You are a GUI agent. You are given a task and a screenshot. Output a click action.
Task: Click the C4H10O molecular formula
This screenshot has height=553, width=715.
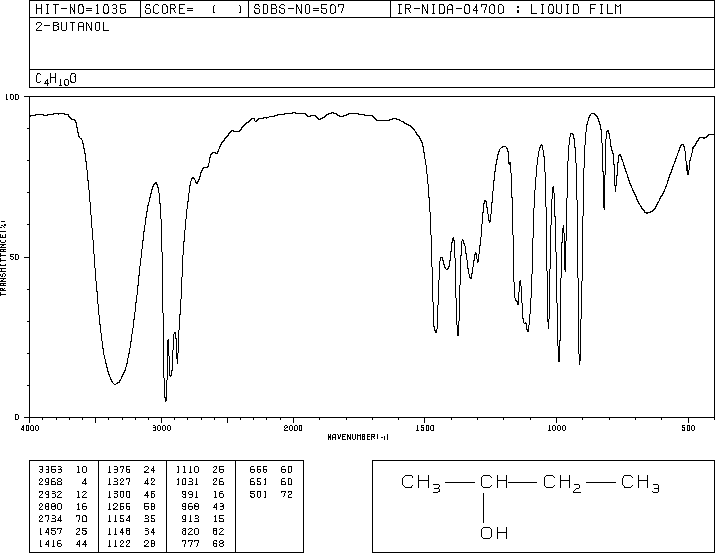[56, 79]
